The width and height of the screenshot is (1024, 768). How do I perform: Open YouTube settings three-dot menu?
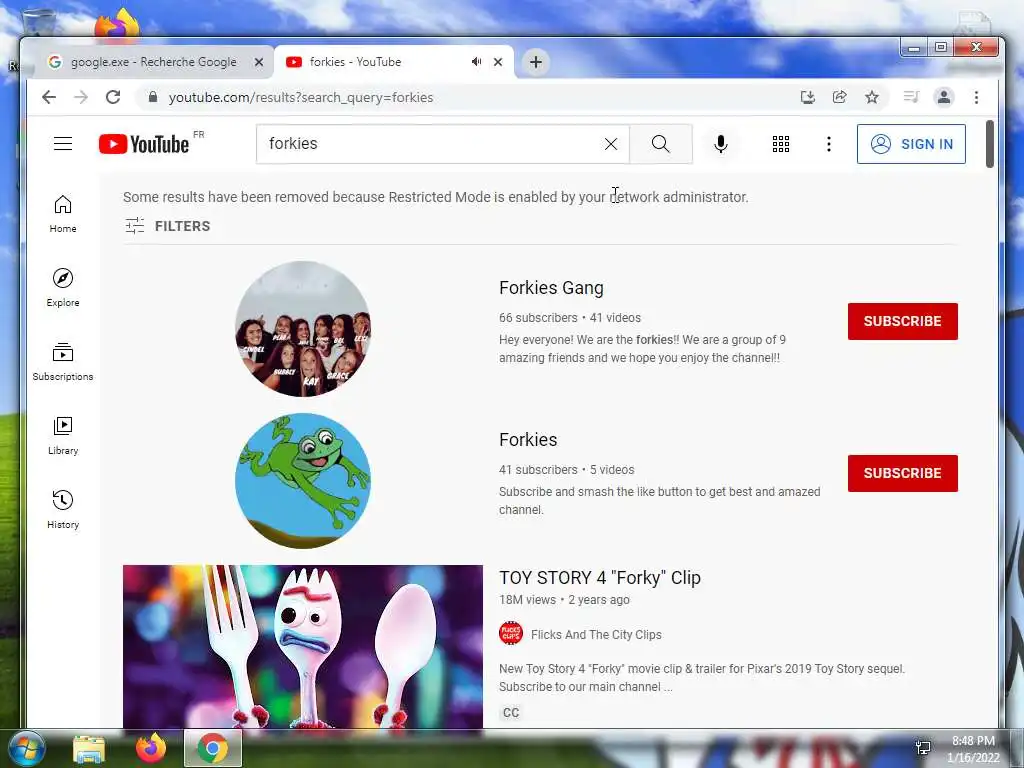pyautogui.click(x=829, y=144)
